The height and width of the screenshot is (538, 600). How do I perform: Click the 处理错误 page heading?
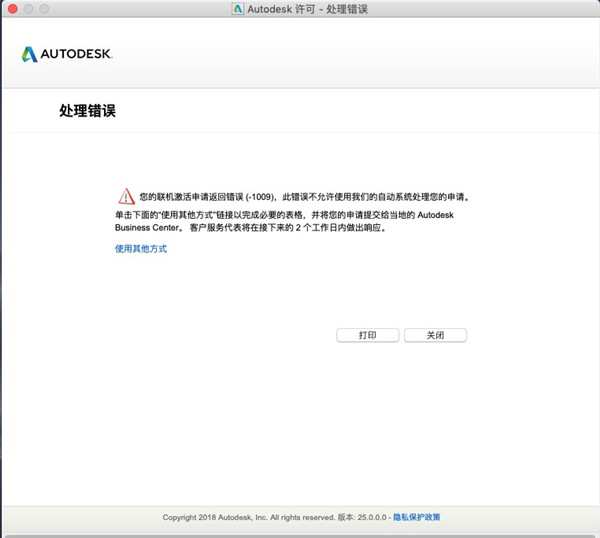pos(87,111)
